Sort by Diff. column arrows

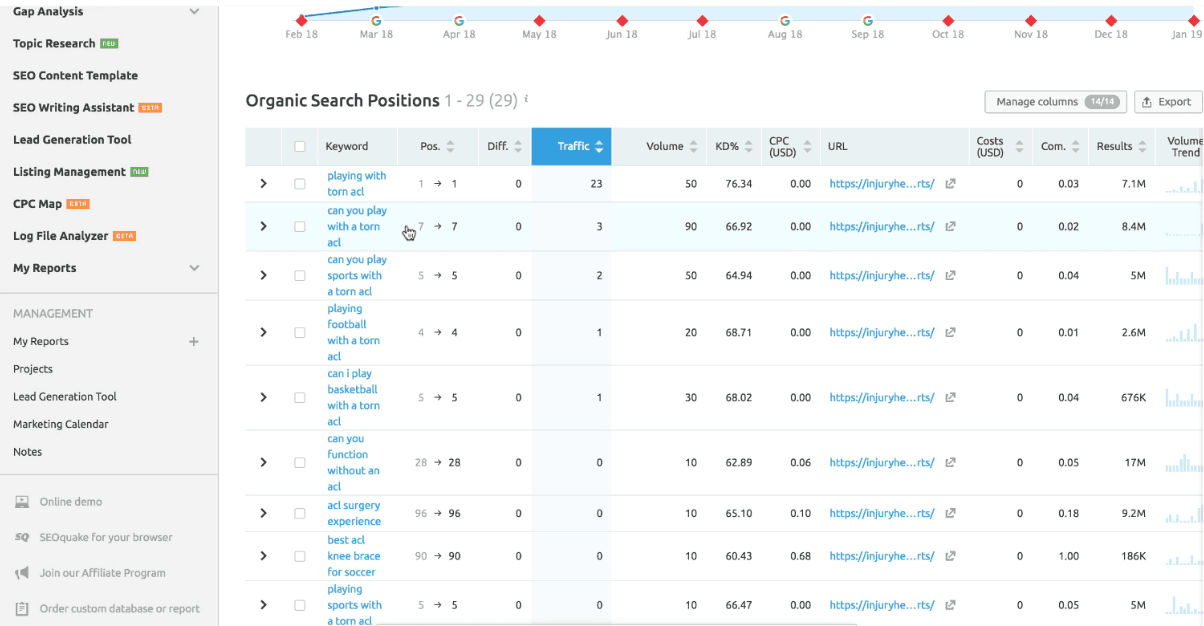(x=518, y=146)
